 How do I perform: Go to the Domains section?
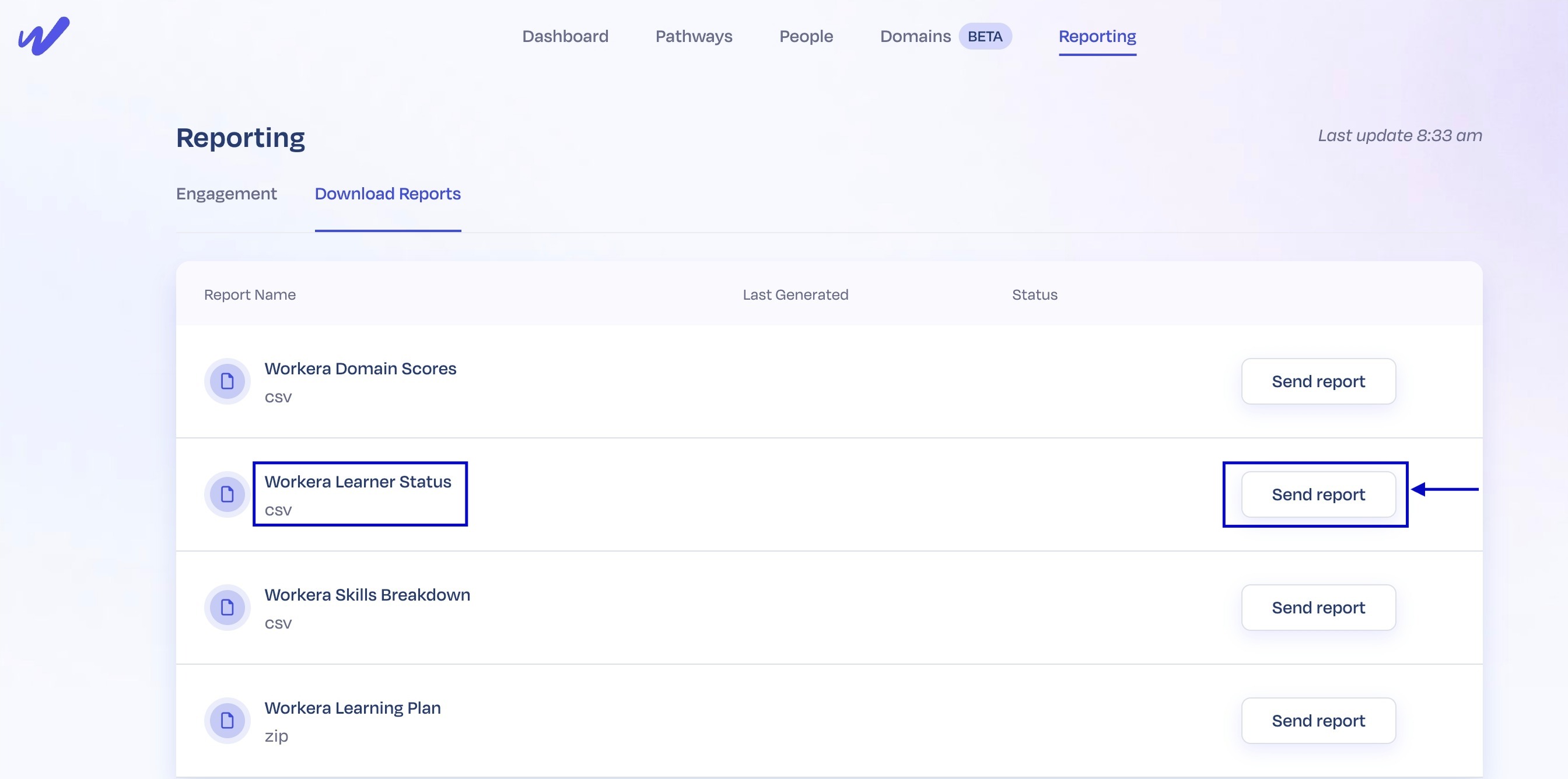pyautogui.click(x=915, y=37)
